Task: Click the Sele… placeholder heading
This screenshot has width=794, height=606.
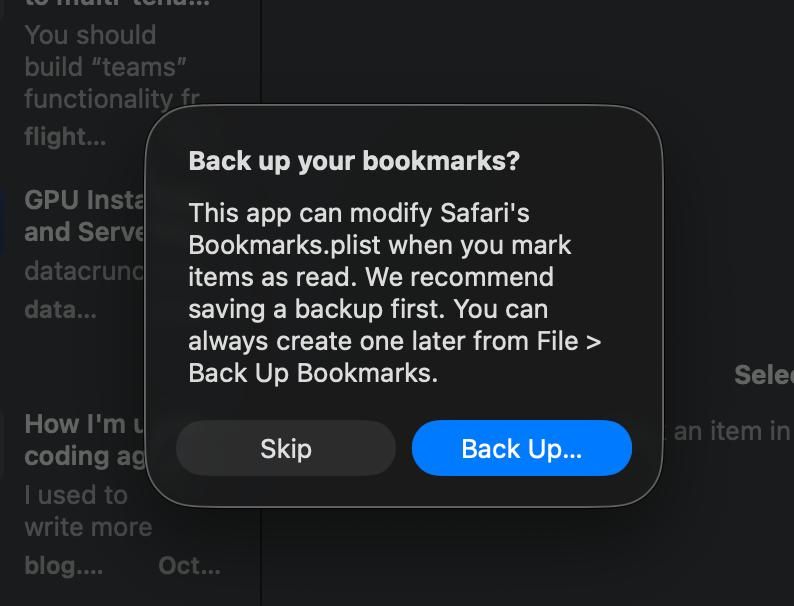Action: [764, 375]
